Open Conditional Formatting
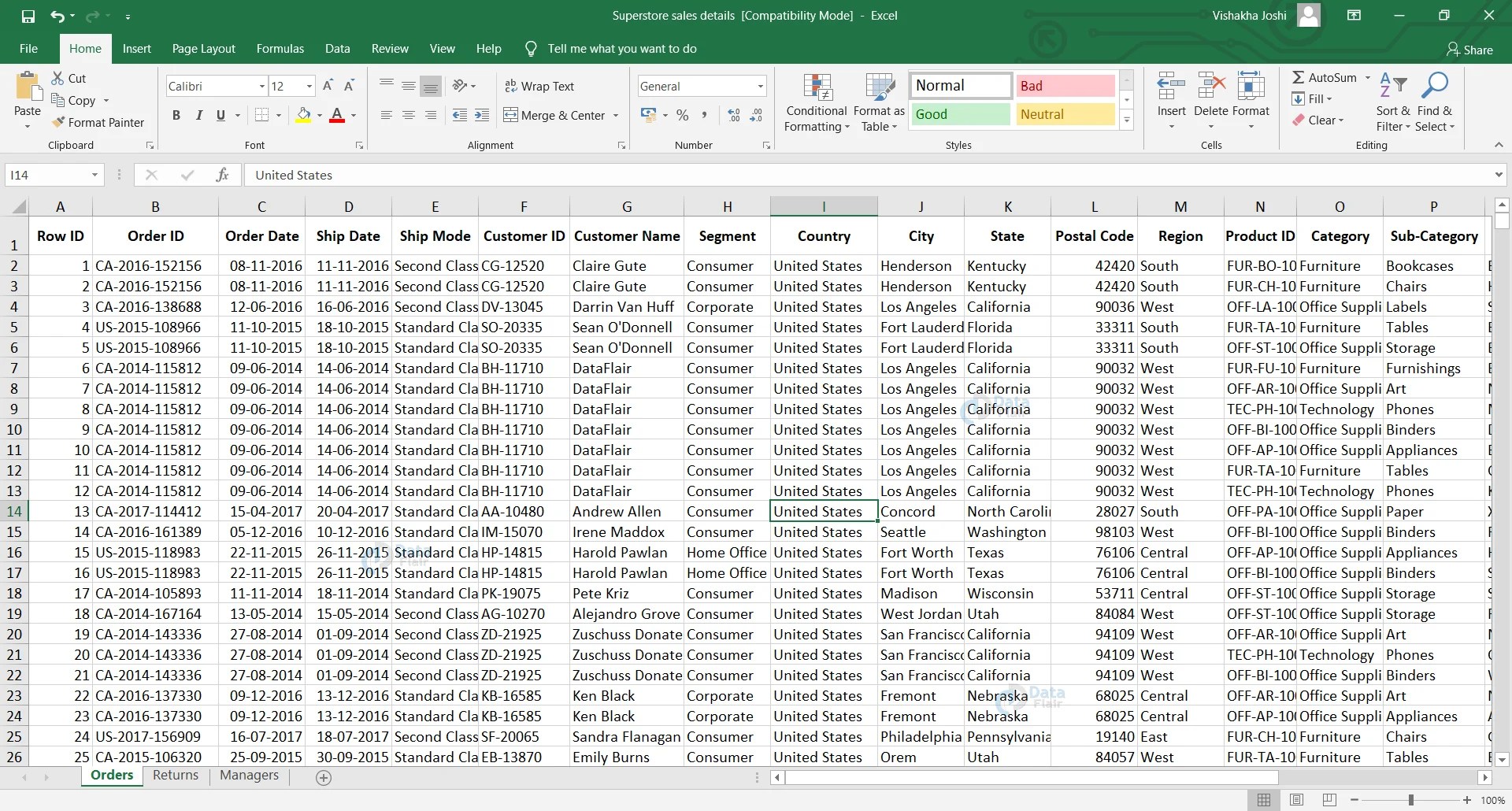 pos(817,103)
